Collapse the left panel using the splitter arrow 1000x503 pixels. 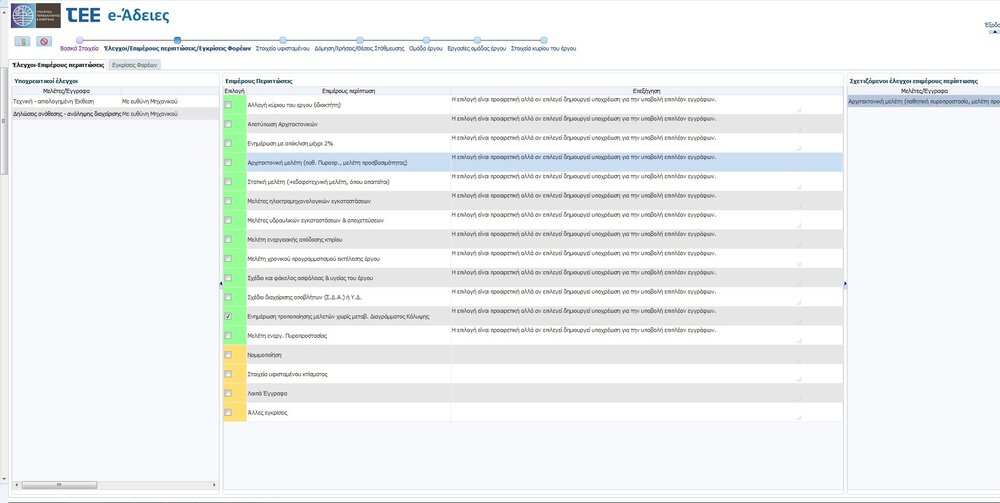coord(220,284)
